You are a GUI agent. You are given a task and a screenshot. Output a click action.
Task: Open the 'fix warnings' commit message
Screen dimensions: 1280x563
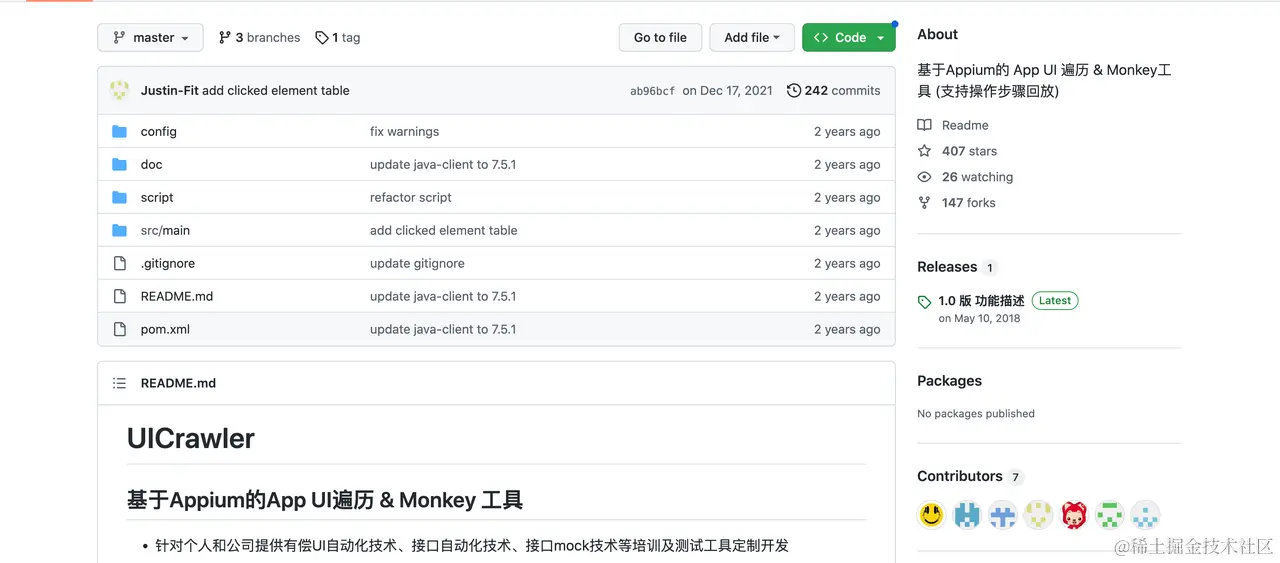404,131
